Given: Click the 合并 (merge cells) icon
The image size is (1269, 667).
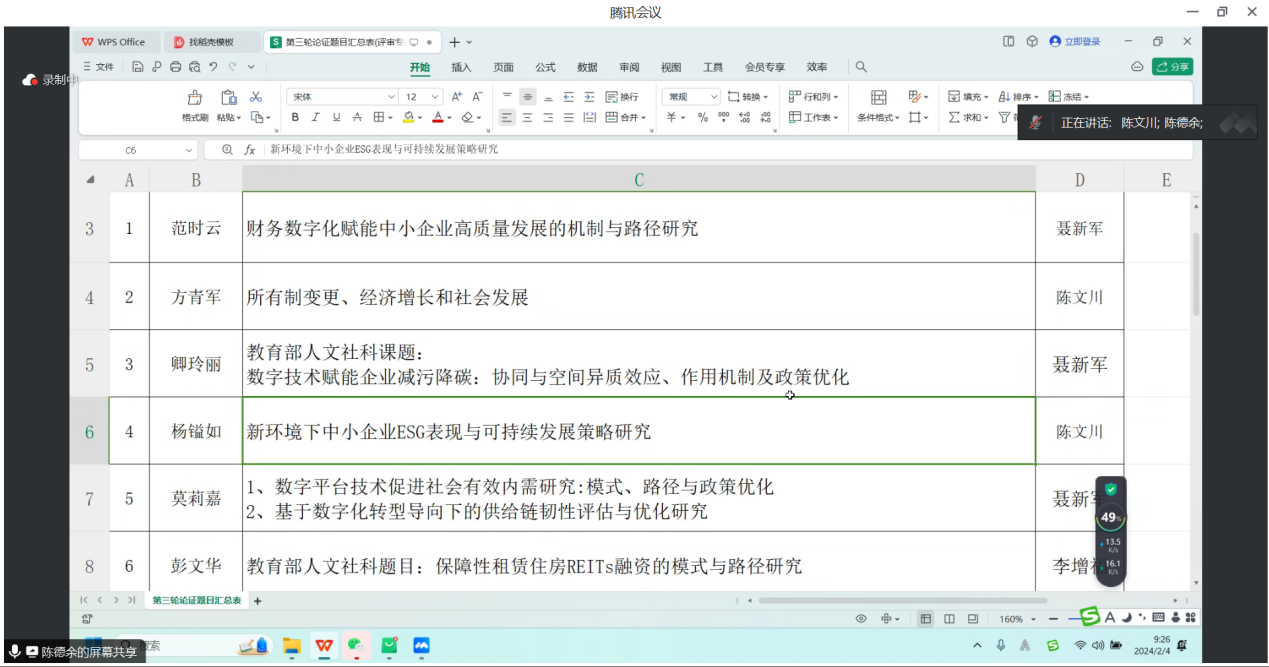Looking at the screenshot, I should tap(612, 118).
